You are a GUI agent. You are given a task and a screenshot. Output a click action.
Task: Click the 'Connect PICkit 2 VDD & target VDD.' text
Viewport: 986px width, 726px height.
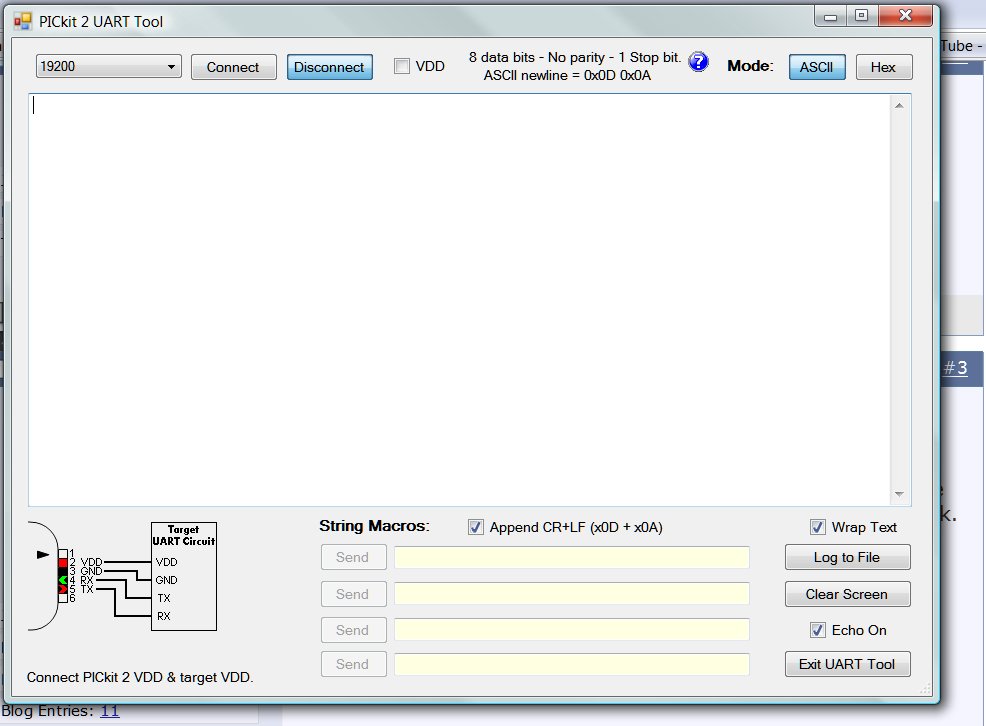pos(140,677)
